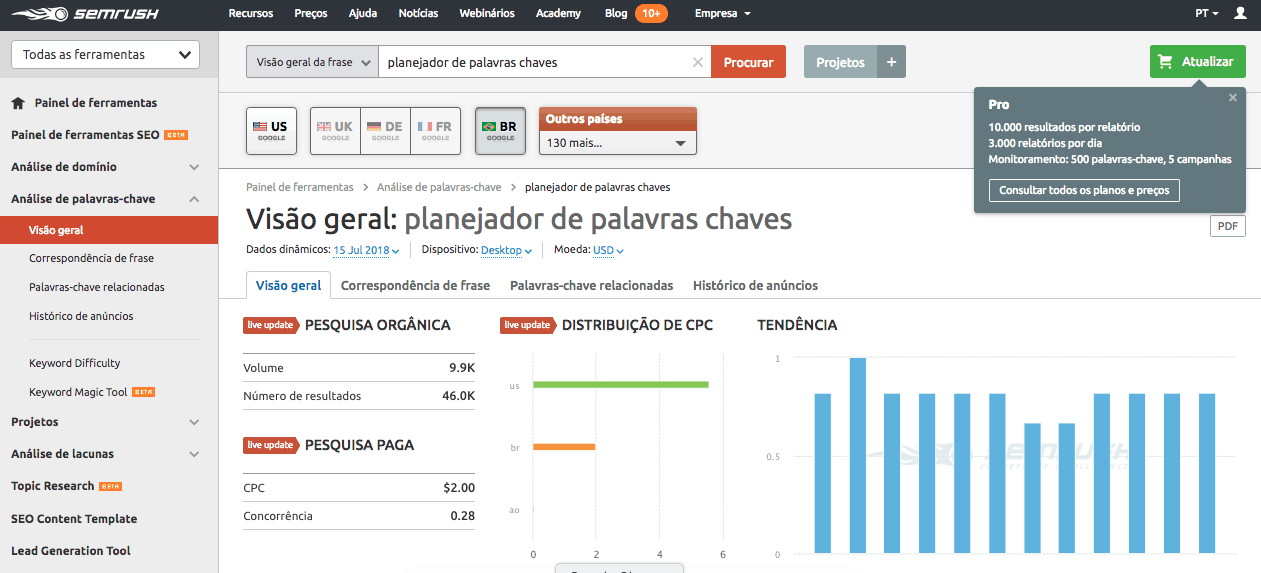Click the orange BR bar in CPC chart

pos(564,447)
